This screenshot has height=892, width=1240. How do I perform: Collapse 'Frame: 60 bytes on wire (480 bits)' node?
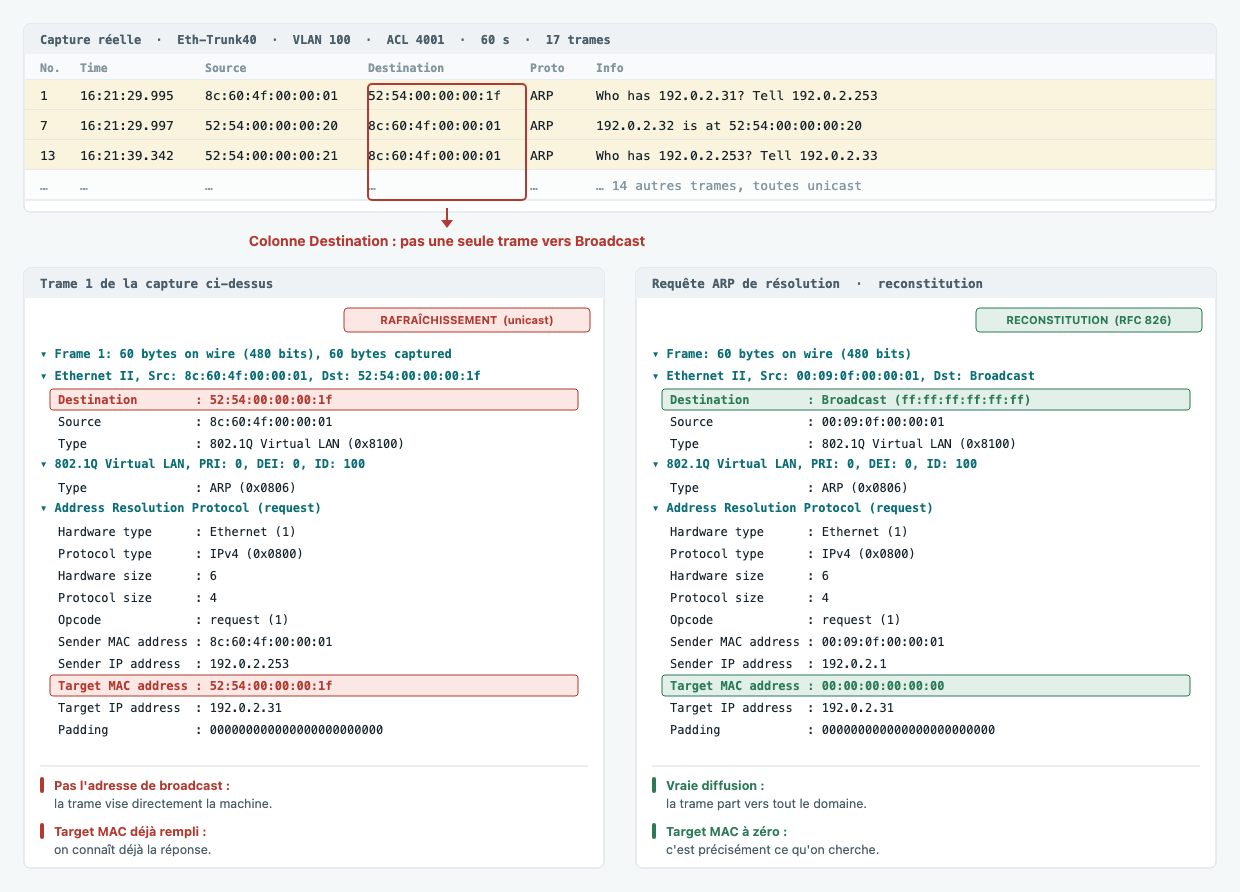pyautogui.click(x=656, y=354)
